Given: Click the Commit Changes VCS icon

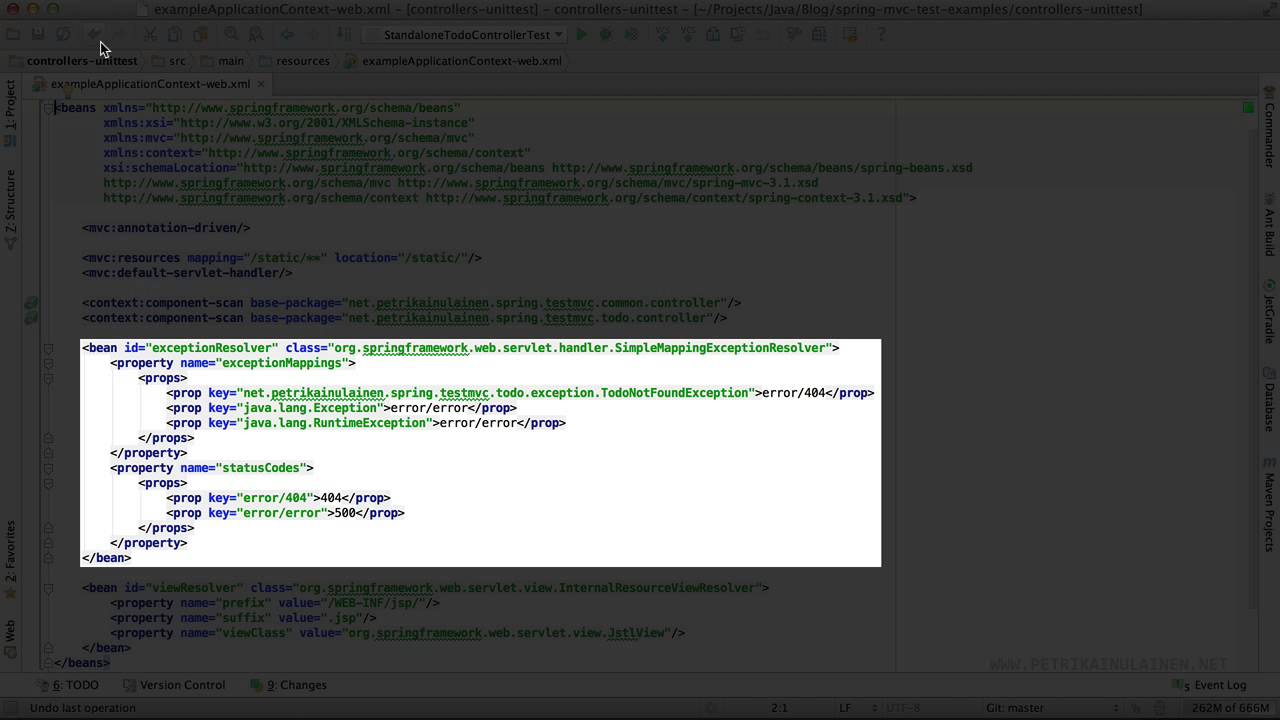Looking at the screenshot, I should (688, 34).
